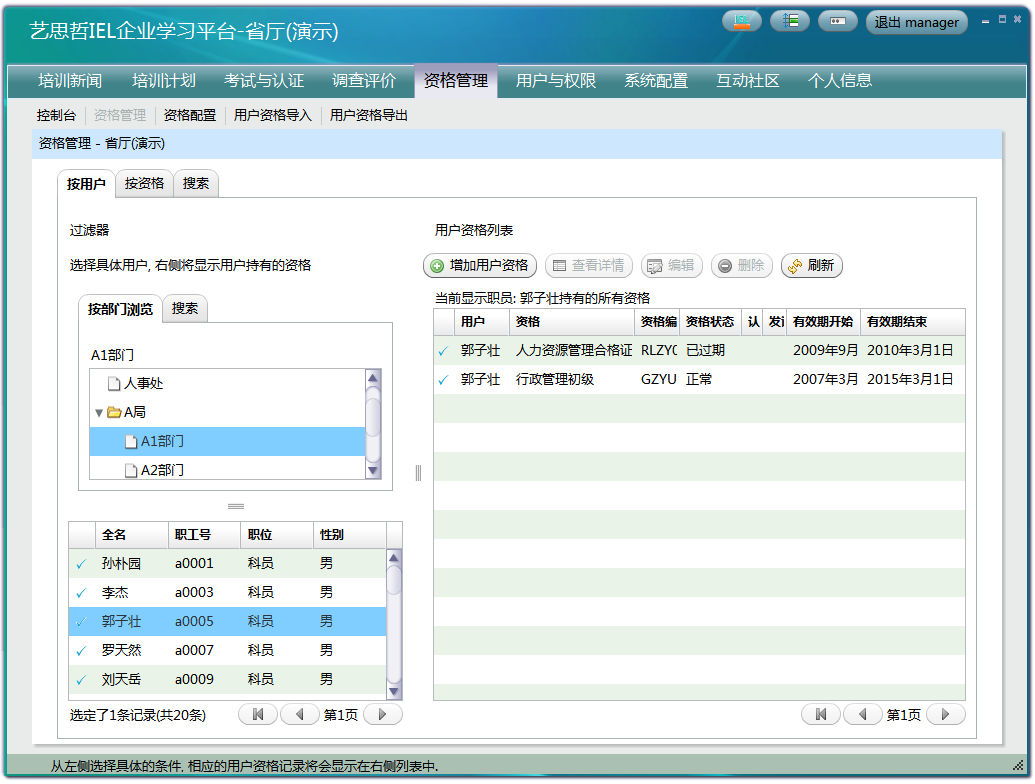Click horizontal splitter handle below department tree
1035x784 pixels.
pos(236,507)
